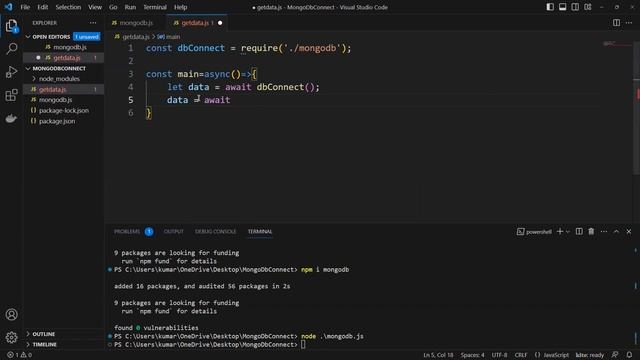Open the Edit menu
Image resolution: width=640 pixels, height=360 pixels.
click(42, 7)
